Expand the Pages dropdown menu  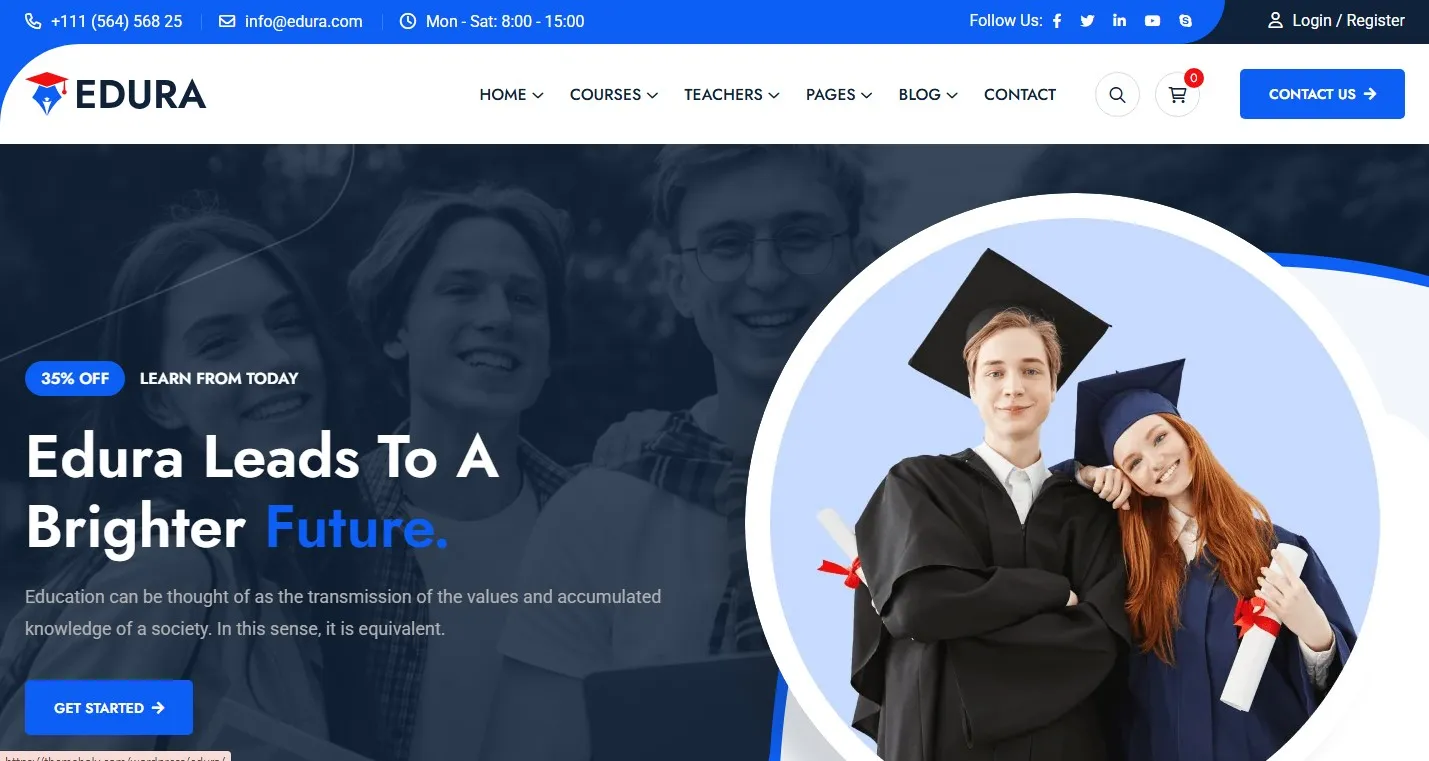click(x=839, y=94)
